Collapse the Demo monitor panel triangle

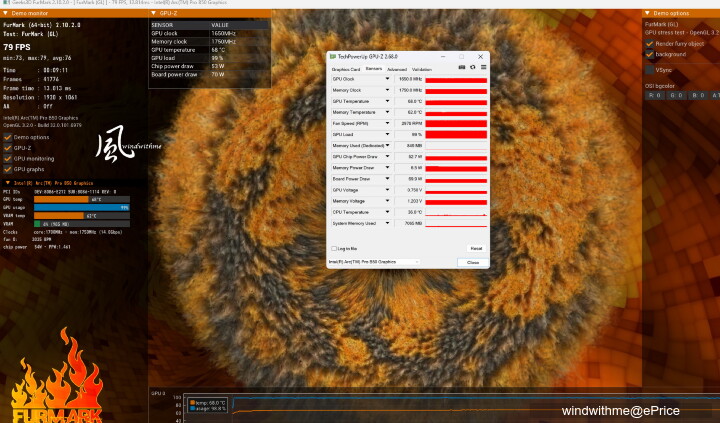4,14
